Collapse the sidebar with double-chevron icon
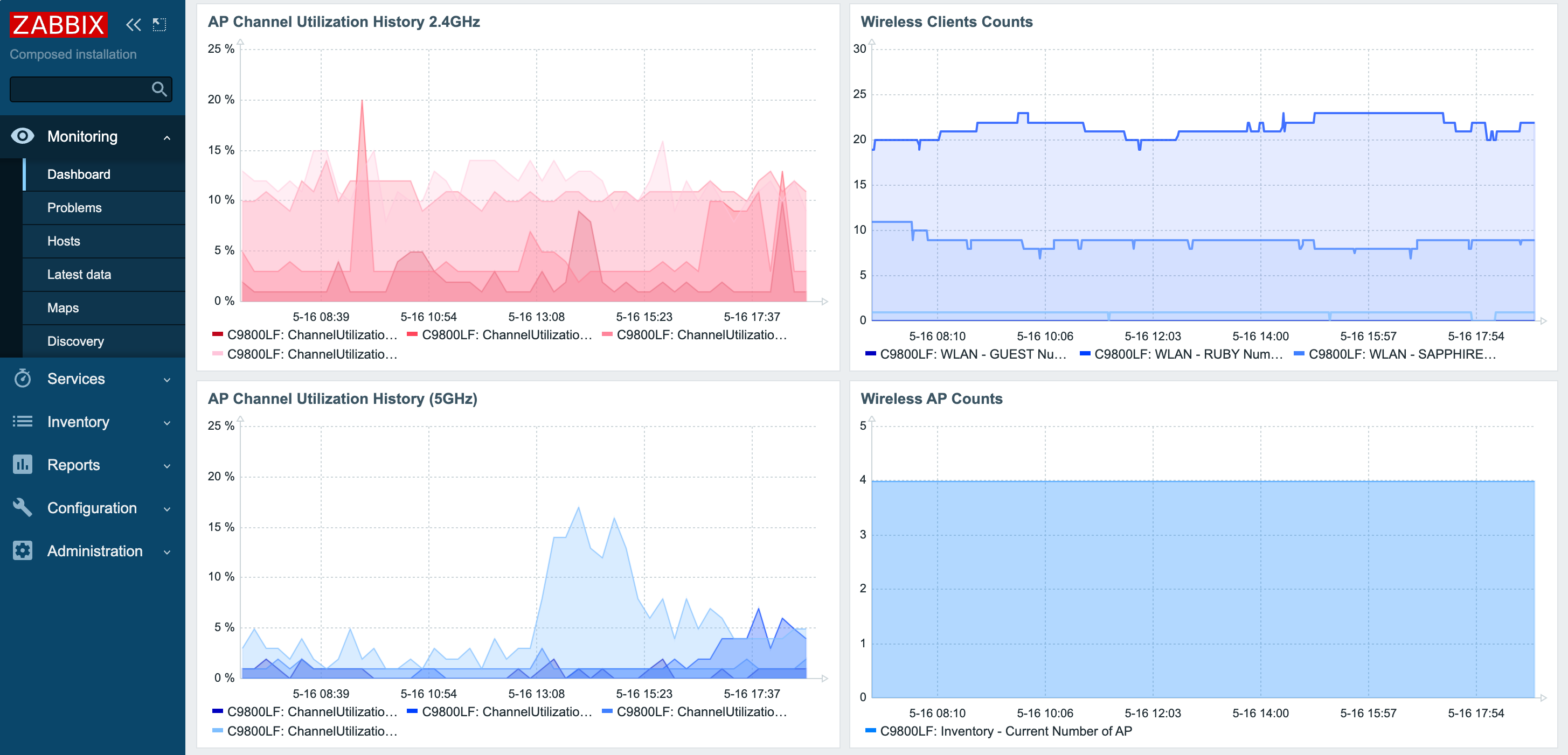1568x755 pixels. [x=133, y=24]
